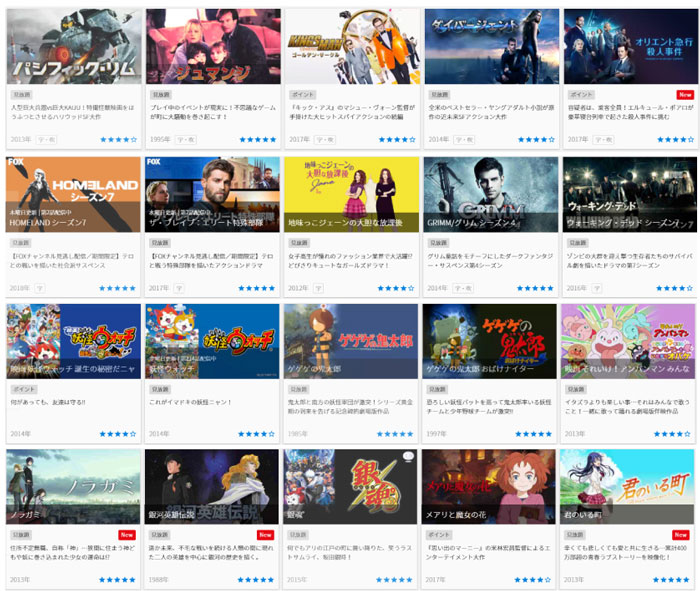700x591 pixels.
Task: Click the ポイント badge on Kingsman card
Action: (303, 95)
